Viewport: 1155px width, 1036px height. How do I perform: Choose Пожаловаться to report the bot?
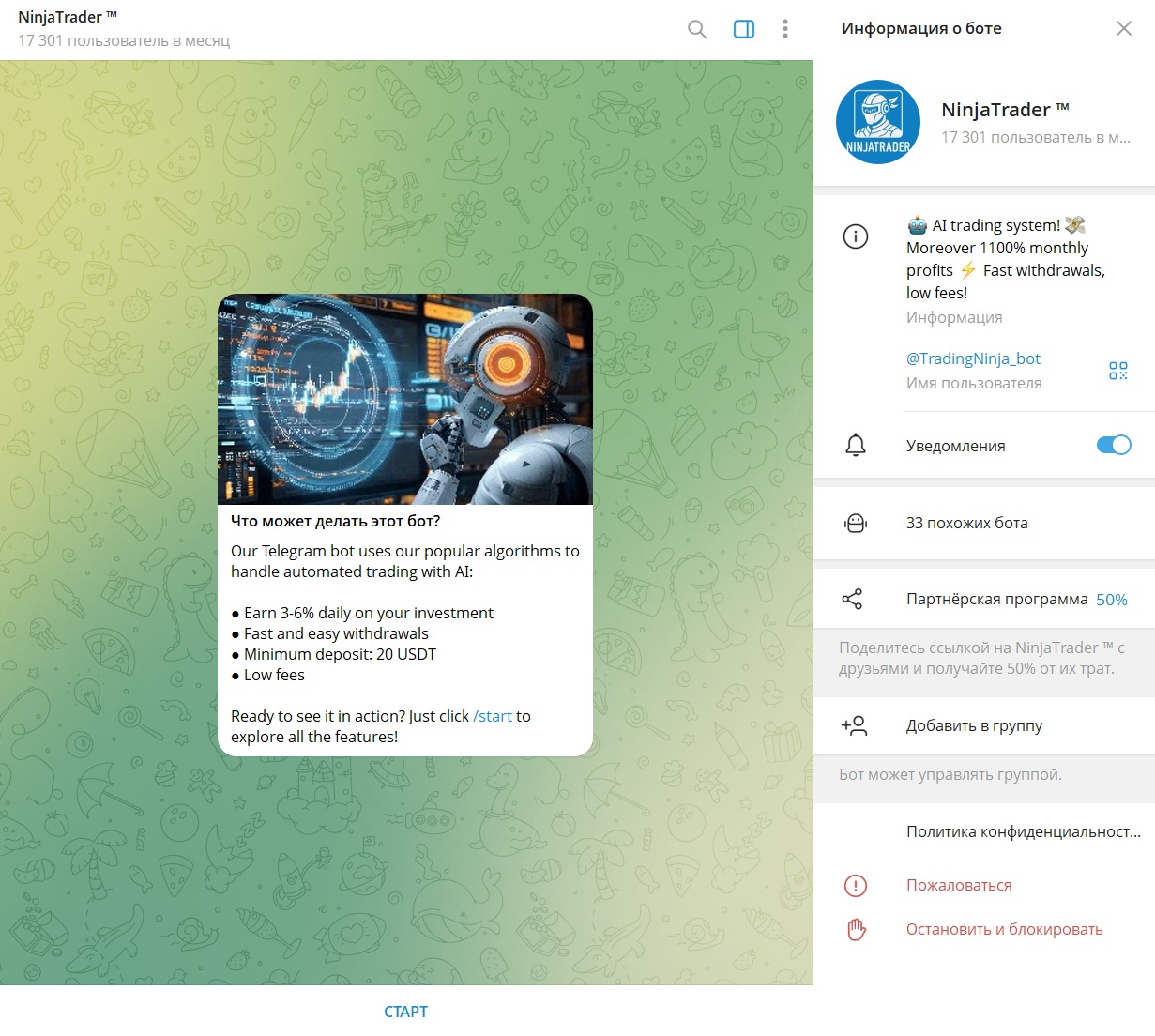click(x=959, y=885)
